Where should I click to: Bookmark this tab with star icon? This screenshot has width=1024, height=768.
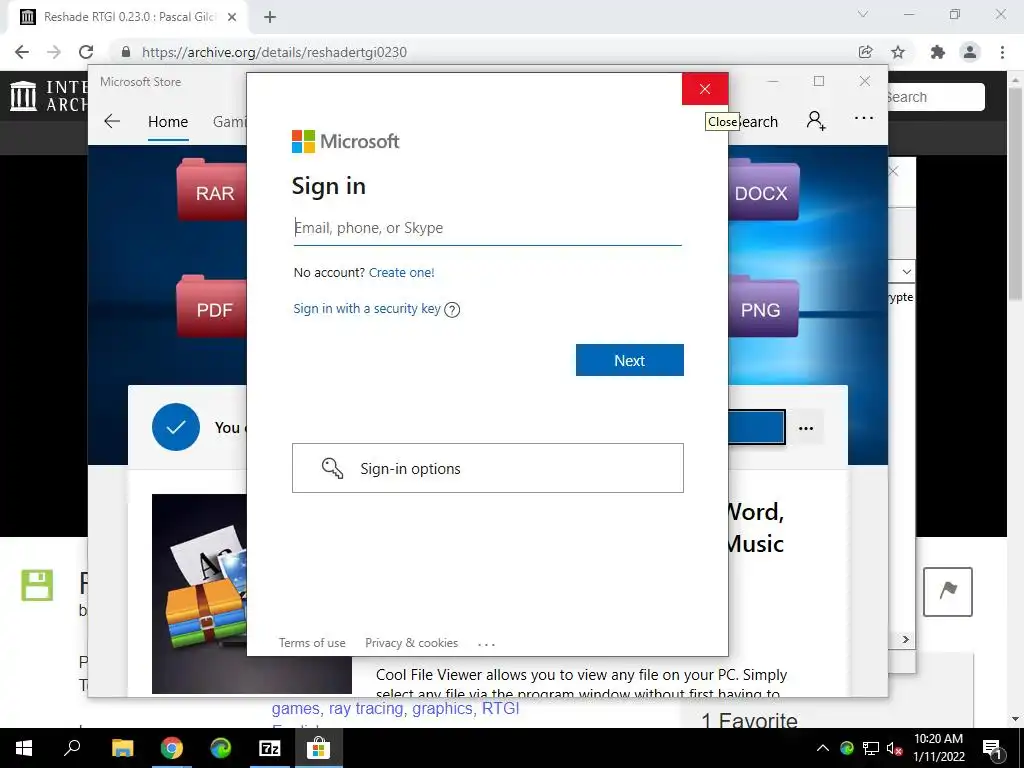[x=899, y=52]
